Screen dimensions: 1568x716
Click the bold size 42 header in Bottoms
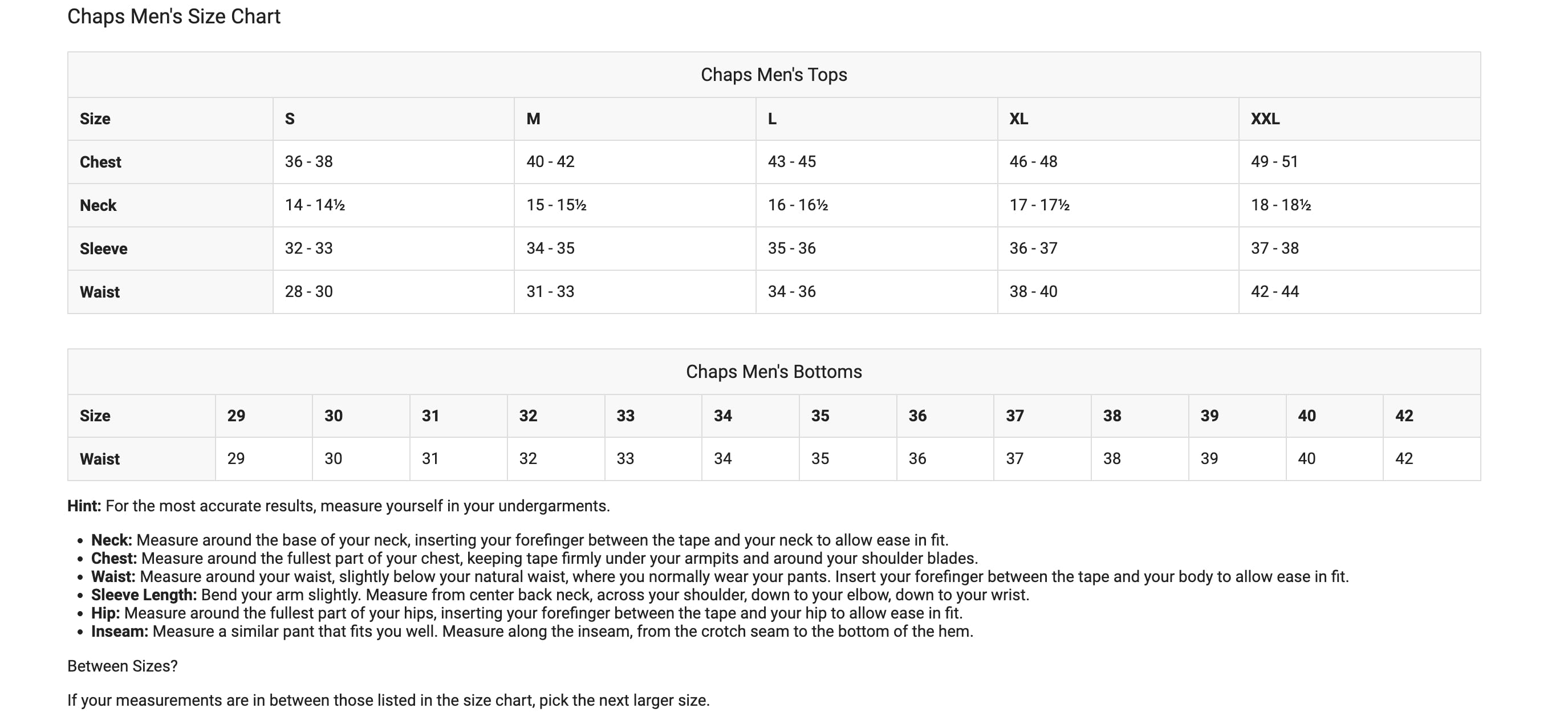[1404, 416]
